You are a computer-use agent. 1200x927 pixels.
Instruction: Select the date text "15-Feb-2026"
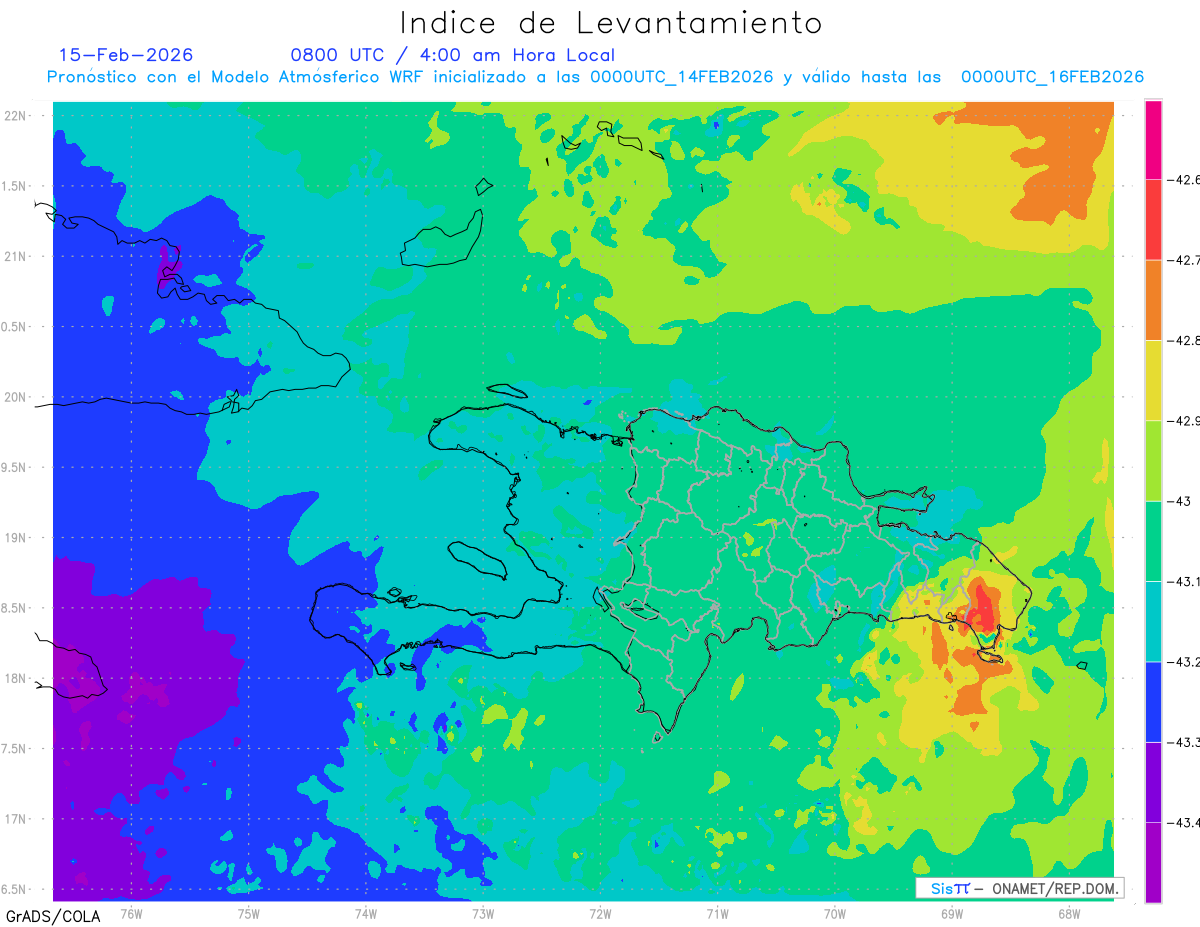click(x=126, y=55)
